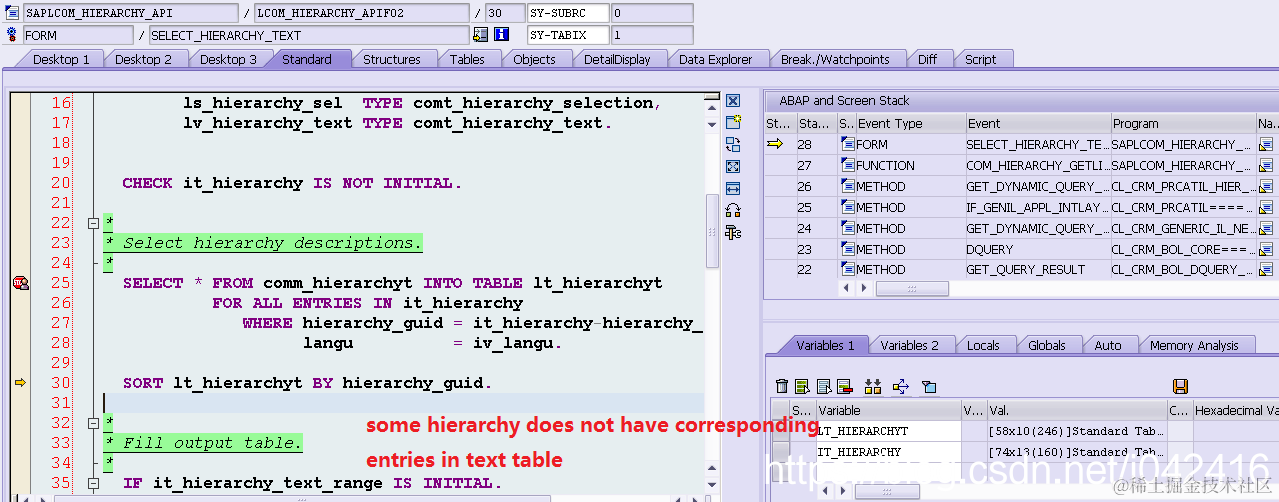Click the trash icon in Variables toolbar
The height and width of the screenshot is (502, 1279).
point(783,386)
